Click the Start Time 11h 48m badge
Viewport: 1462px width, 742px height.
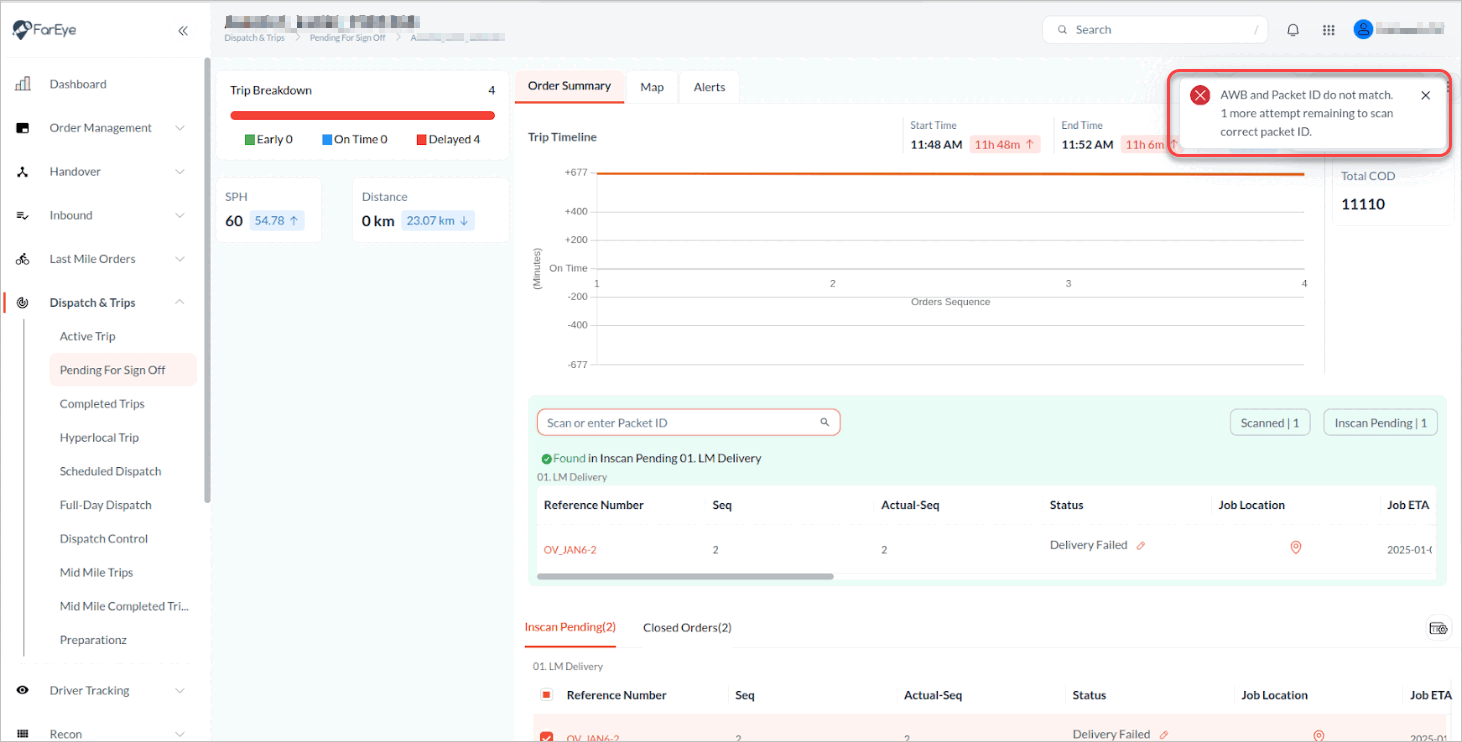pyautogui.click(x=1005, y=145)
